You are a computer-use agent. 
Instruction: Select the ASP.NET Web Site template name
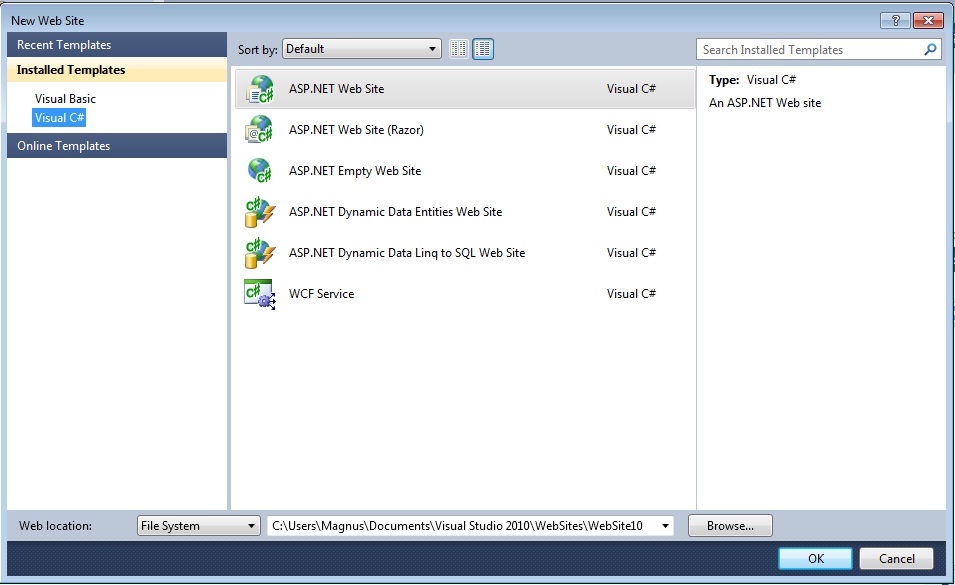pyautogui.click(x=336, y=89)
